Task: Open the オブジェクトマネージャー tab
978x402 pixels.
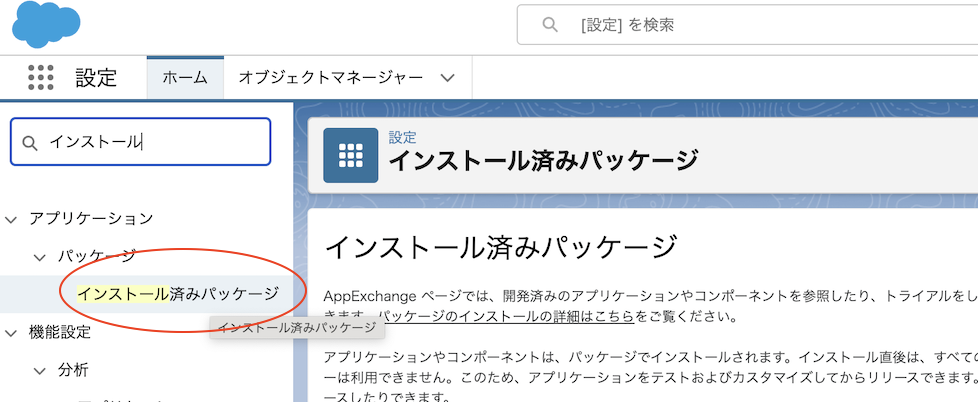Action: [331, 78]
